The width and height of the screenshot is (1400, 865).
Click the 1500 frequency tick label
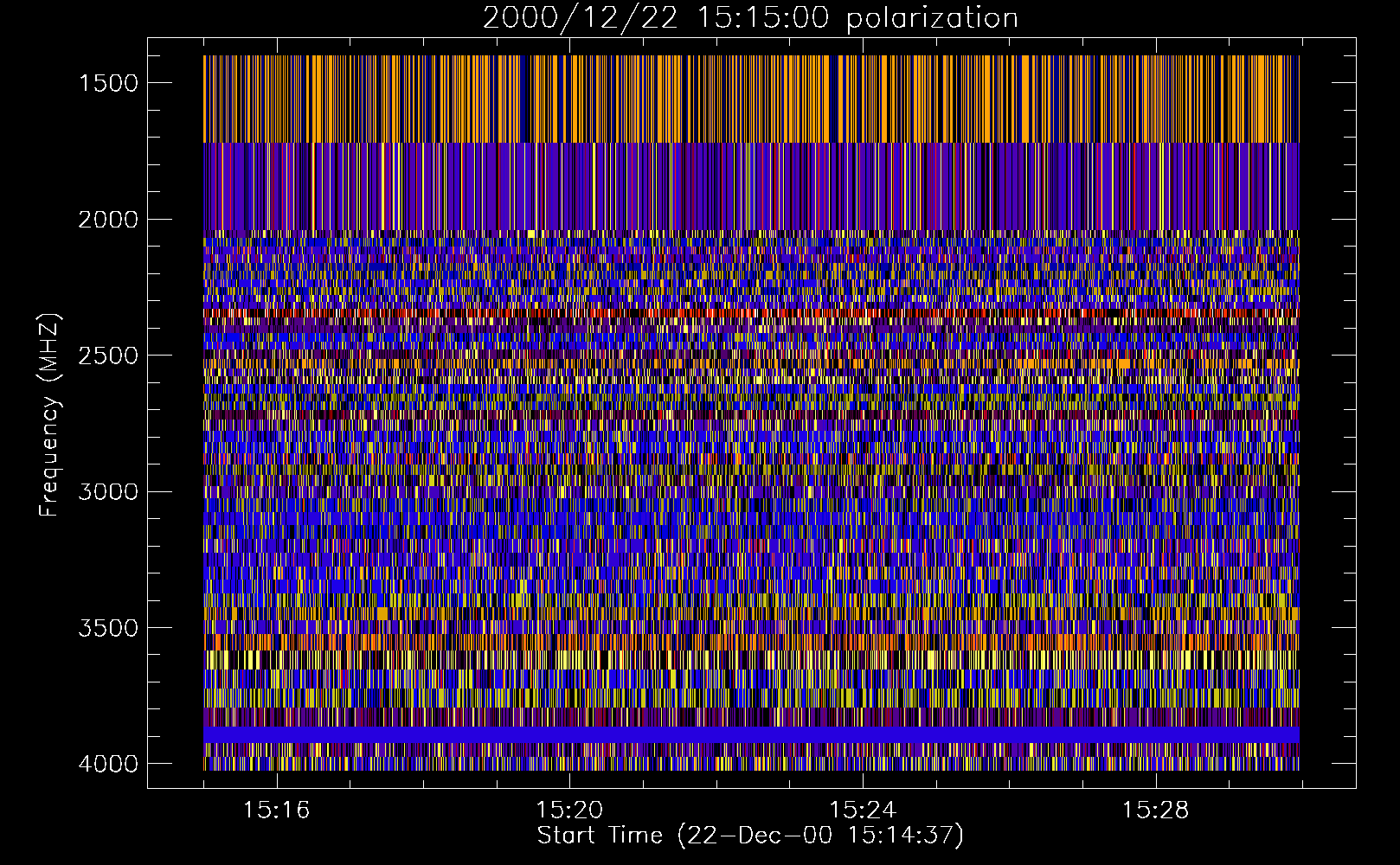[x=108, y=83]
